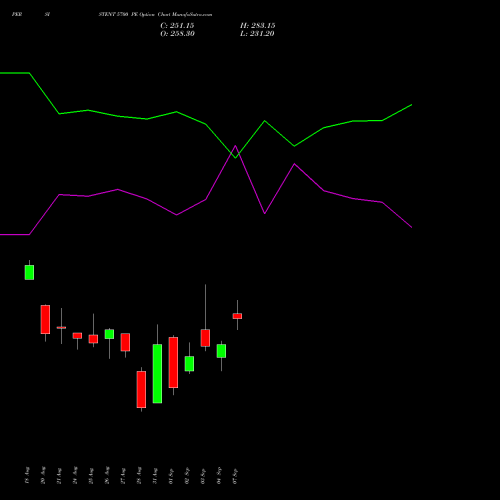Select the 19 Aug date label
Viewport: 500px width, 500px height.
tap(27, 475)
